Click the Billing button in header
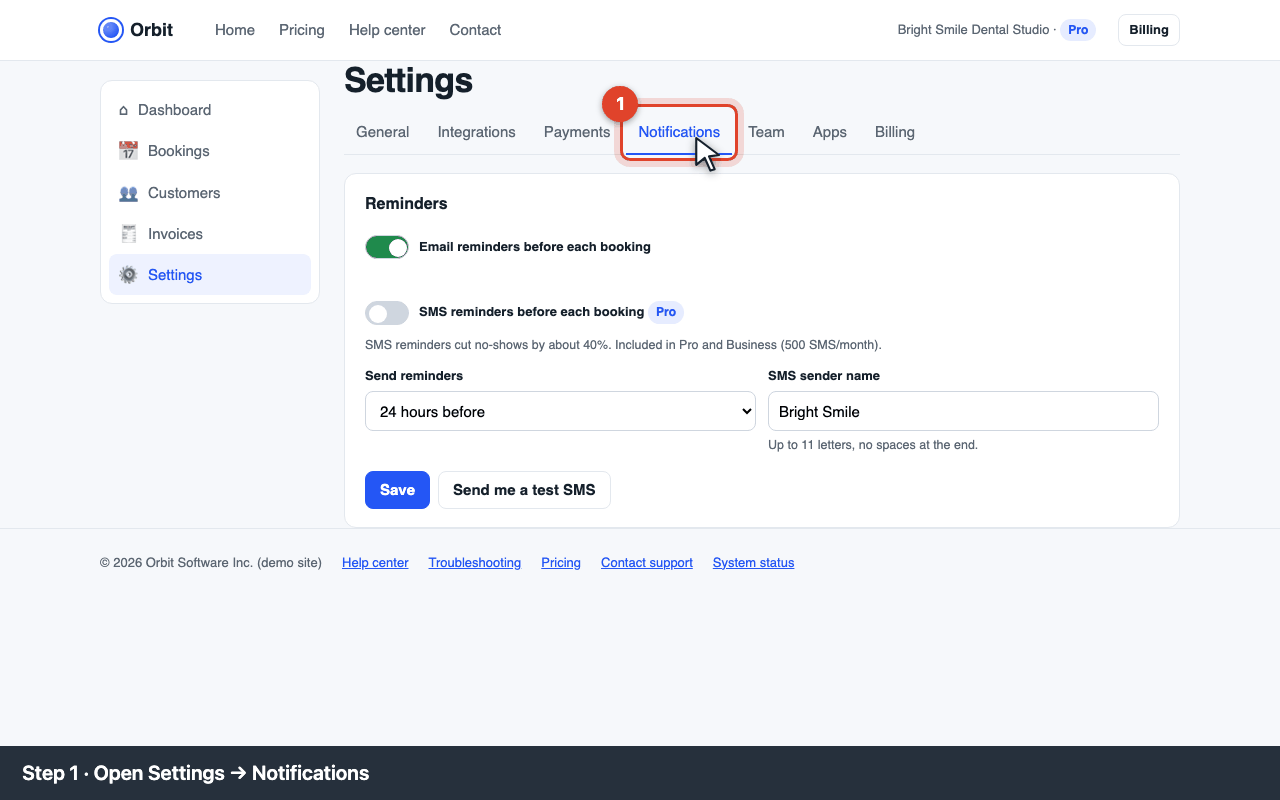The height and width of the screenshot is (800, 1280). pyautogui.click(x=1149, y=30)
